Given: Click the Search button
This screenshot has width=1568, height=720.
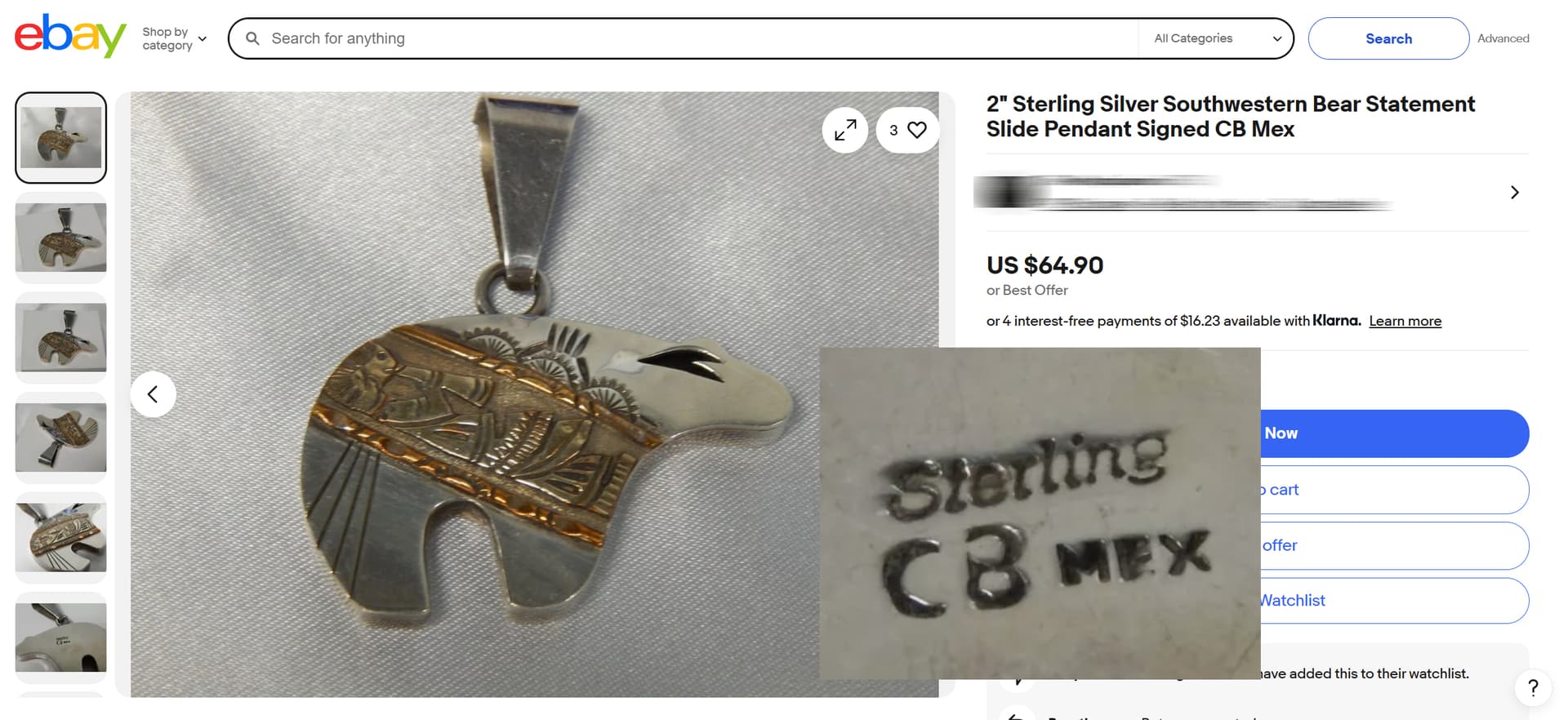Looking at the screenshot, I should tap(1388, 38).
